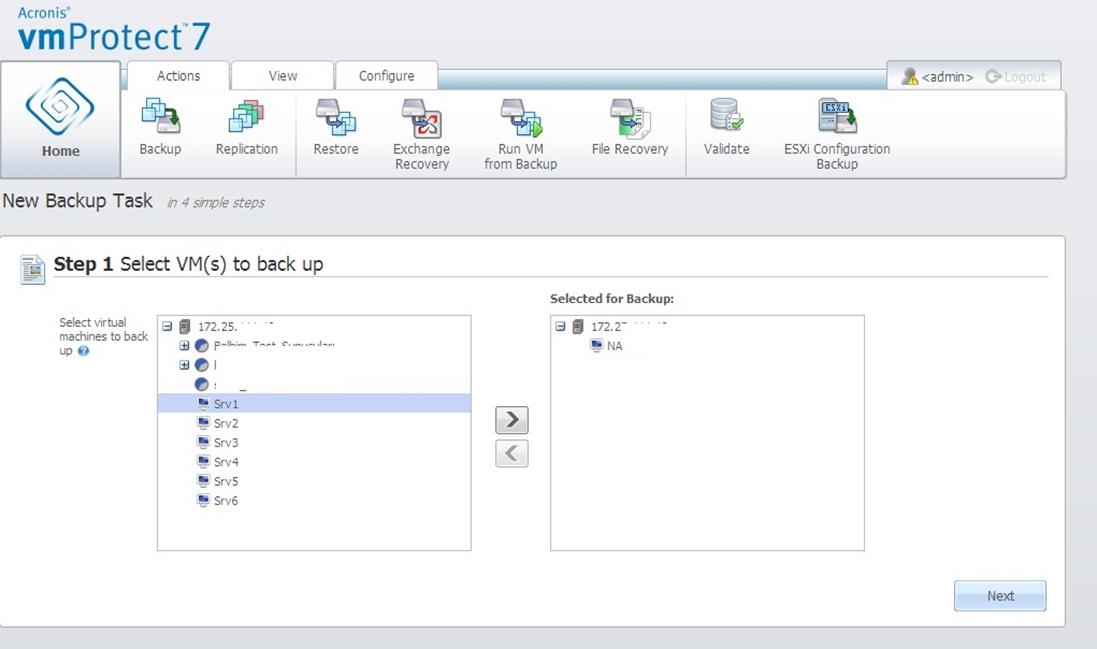Select the 172.25 host row in the source tree
The width and height of the screenshot is (1097, 649).
(314, 327)
